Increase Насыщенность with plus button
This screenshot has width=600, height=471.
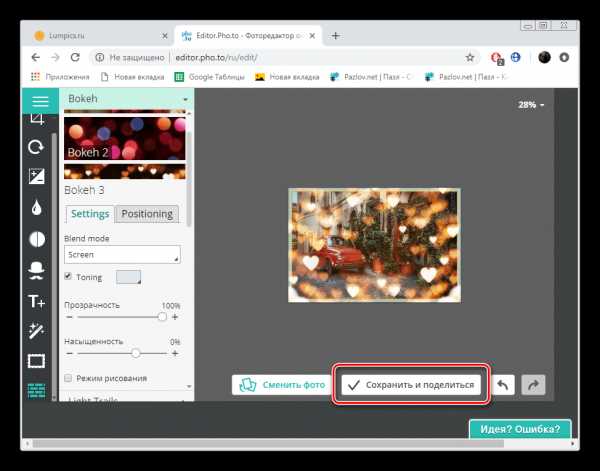175,353
